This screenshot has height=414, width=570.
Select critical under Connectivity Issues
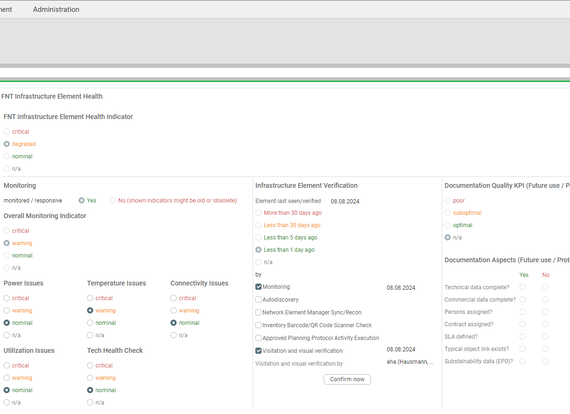[x=173, y=298]
